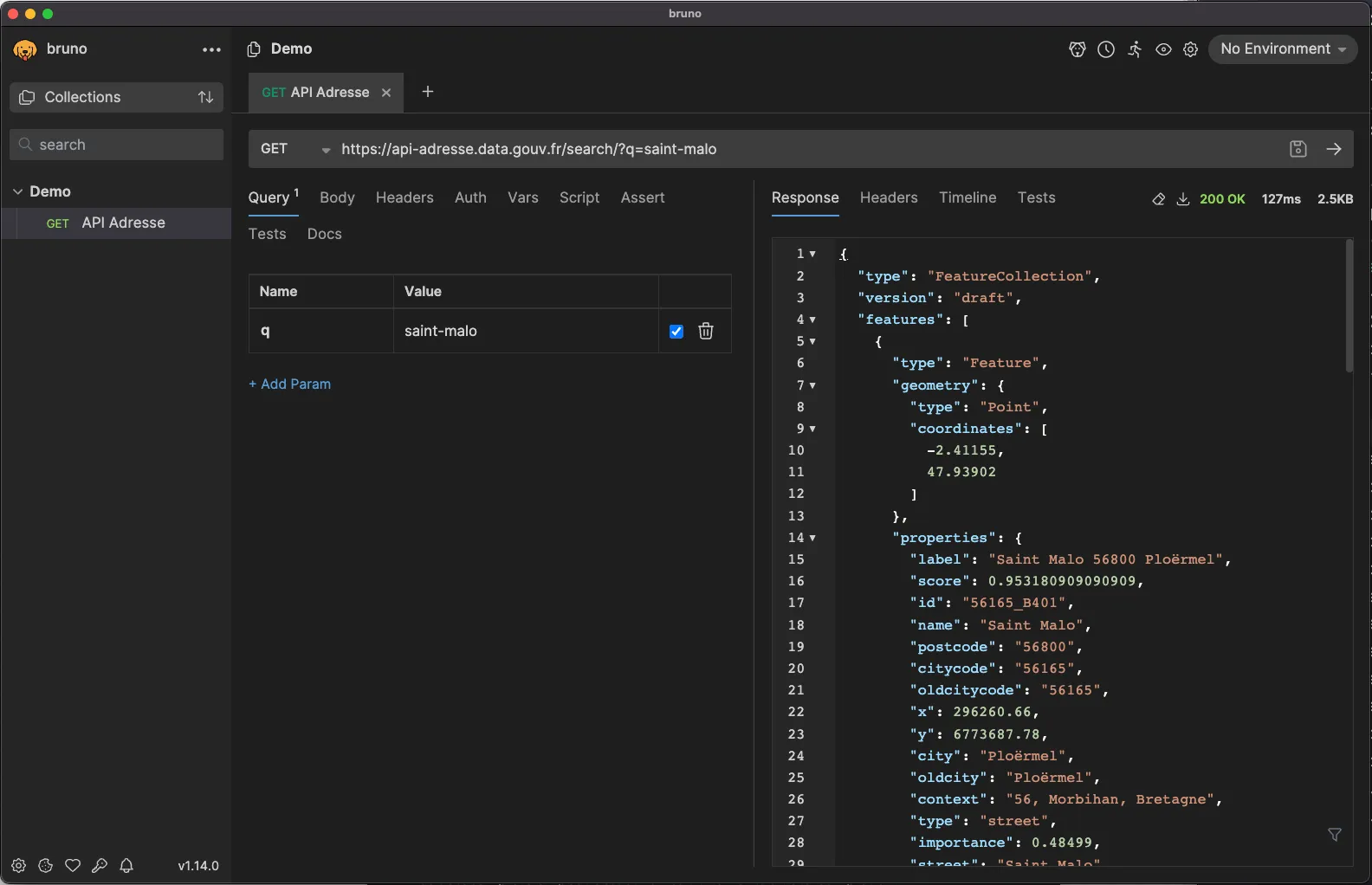Viewport: 1372px width, 885px height.
Task: Switch to the Headers request tab
Action: (x=404, y=197)
